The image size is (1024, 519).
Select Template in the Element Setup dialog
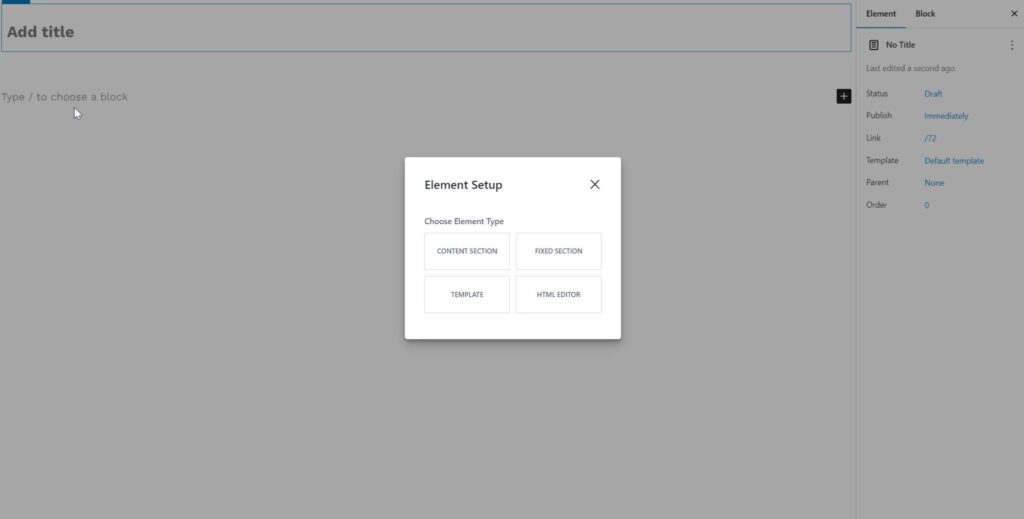(467, 295)
